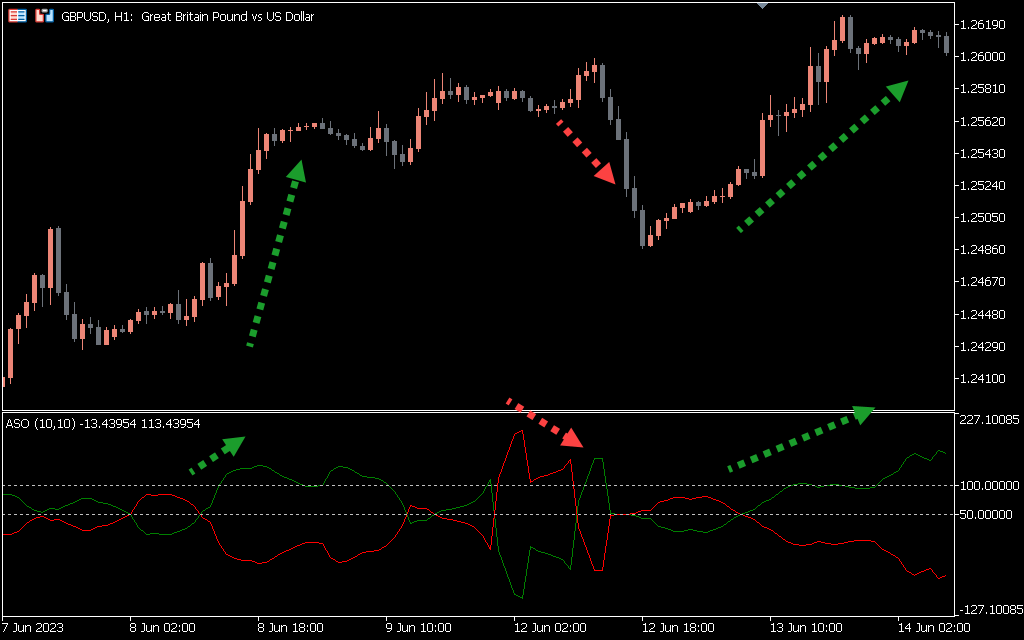Click the divider between chart and indicator
Screen dimensions: 1024x640
coord(480,411)
